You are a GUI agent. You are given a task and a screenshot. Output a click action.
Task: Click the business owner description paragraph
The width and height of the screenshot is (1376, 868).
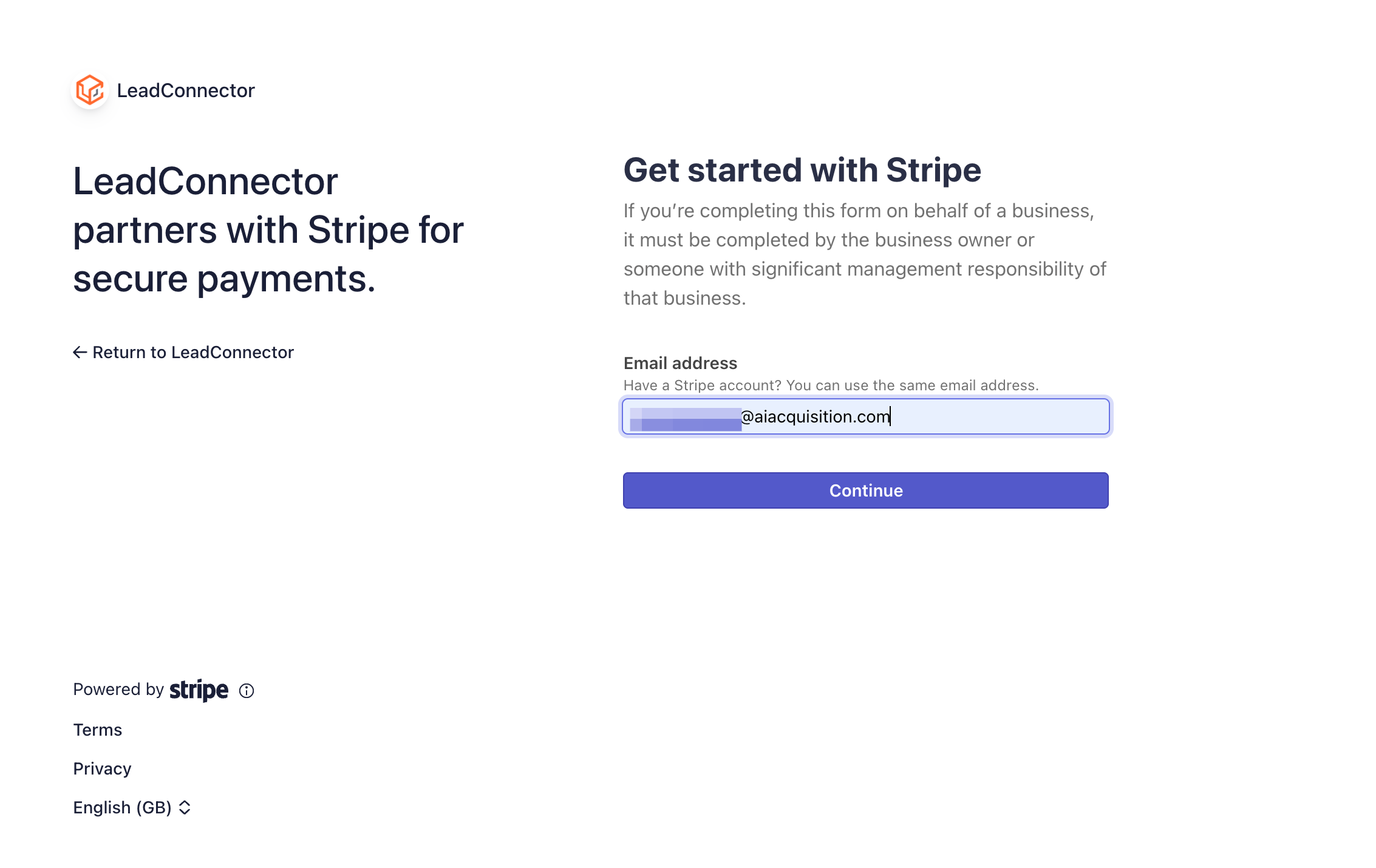point(865,254)
